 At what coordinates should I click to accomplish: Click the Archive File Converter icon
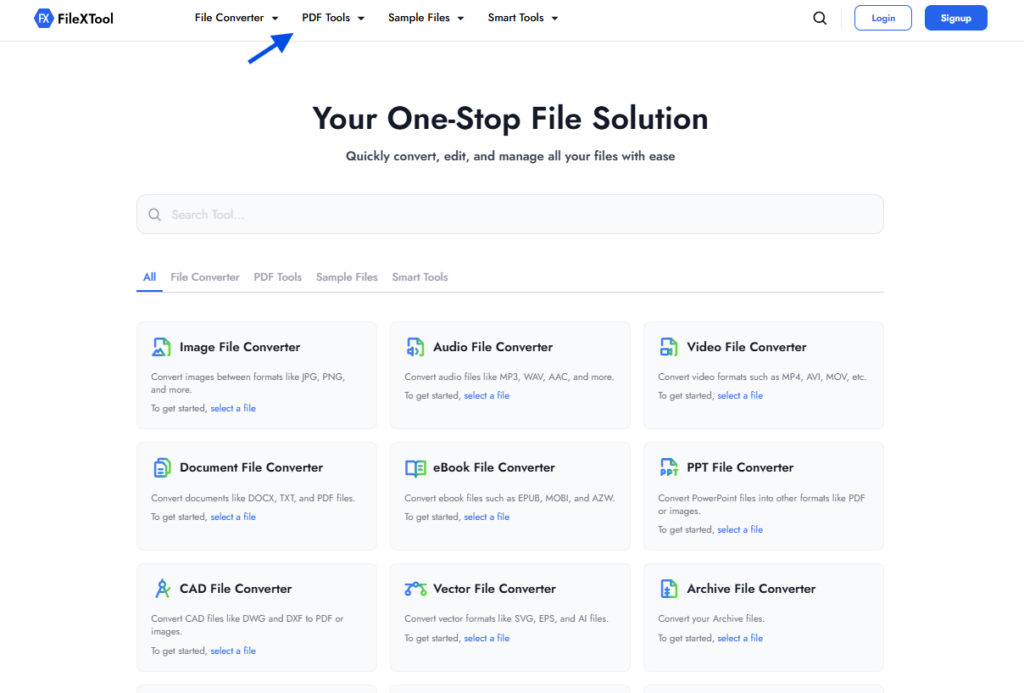point(668,589)
